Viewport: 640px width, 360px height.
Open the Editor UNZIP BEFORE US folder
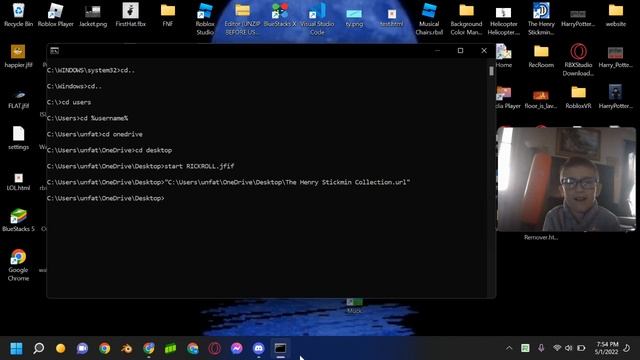242,19
